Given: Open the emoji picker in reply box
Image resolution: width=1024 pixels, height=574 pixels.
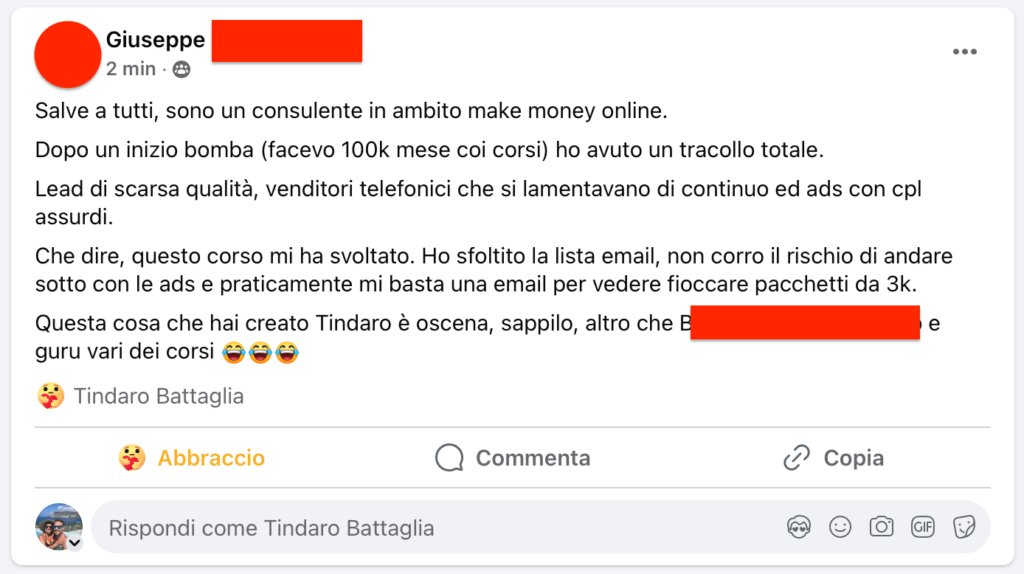Looking at the screenshot, I should point(840,527).
